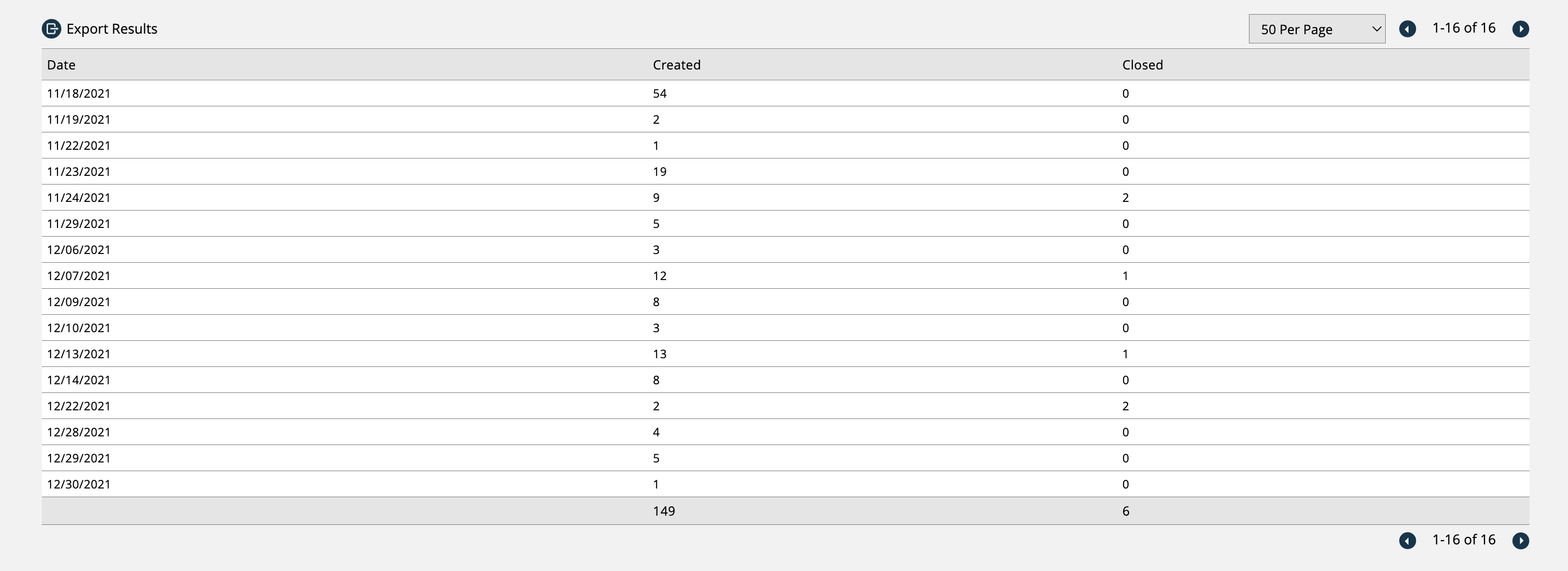Sort the table by Created column
The image size is (1568, 571).
[x=676, y=65]
